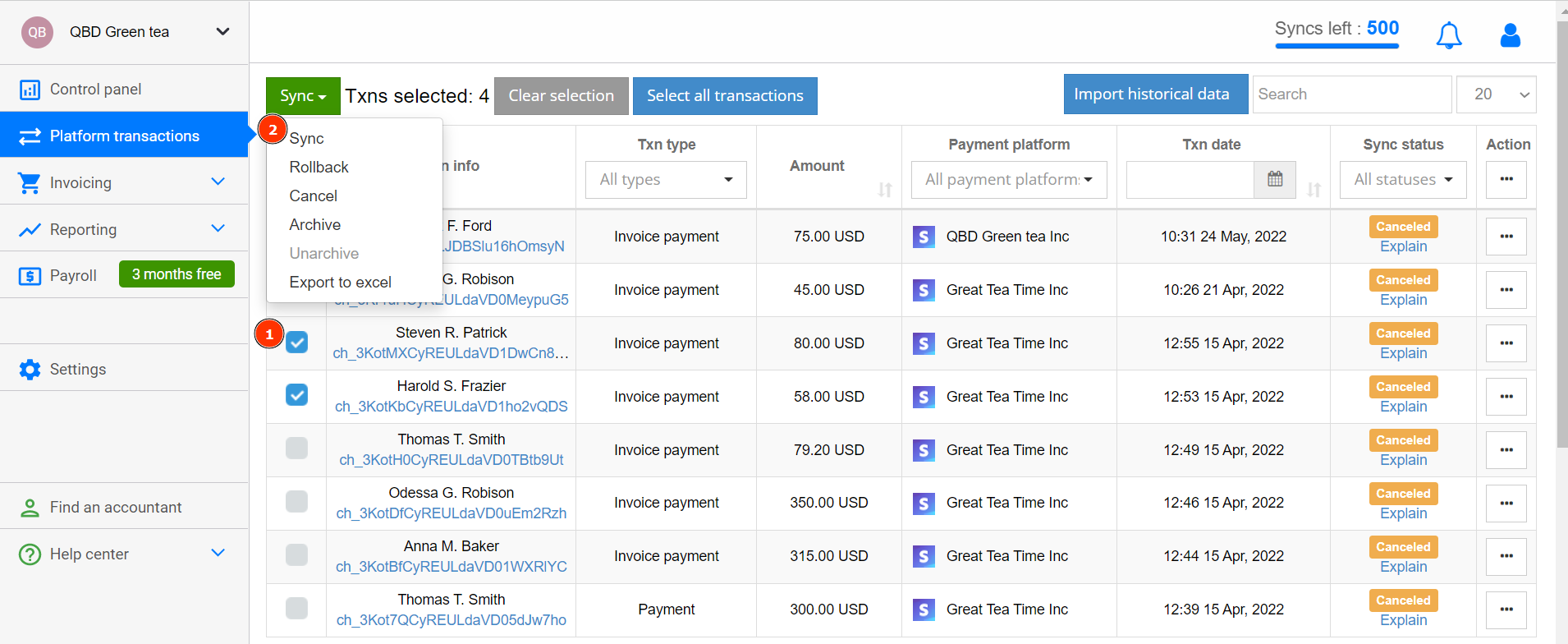1568x644 pixels.
Task: Click the Syncs left progress bar
Action: coord(1336,46)
